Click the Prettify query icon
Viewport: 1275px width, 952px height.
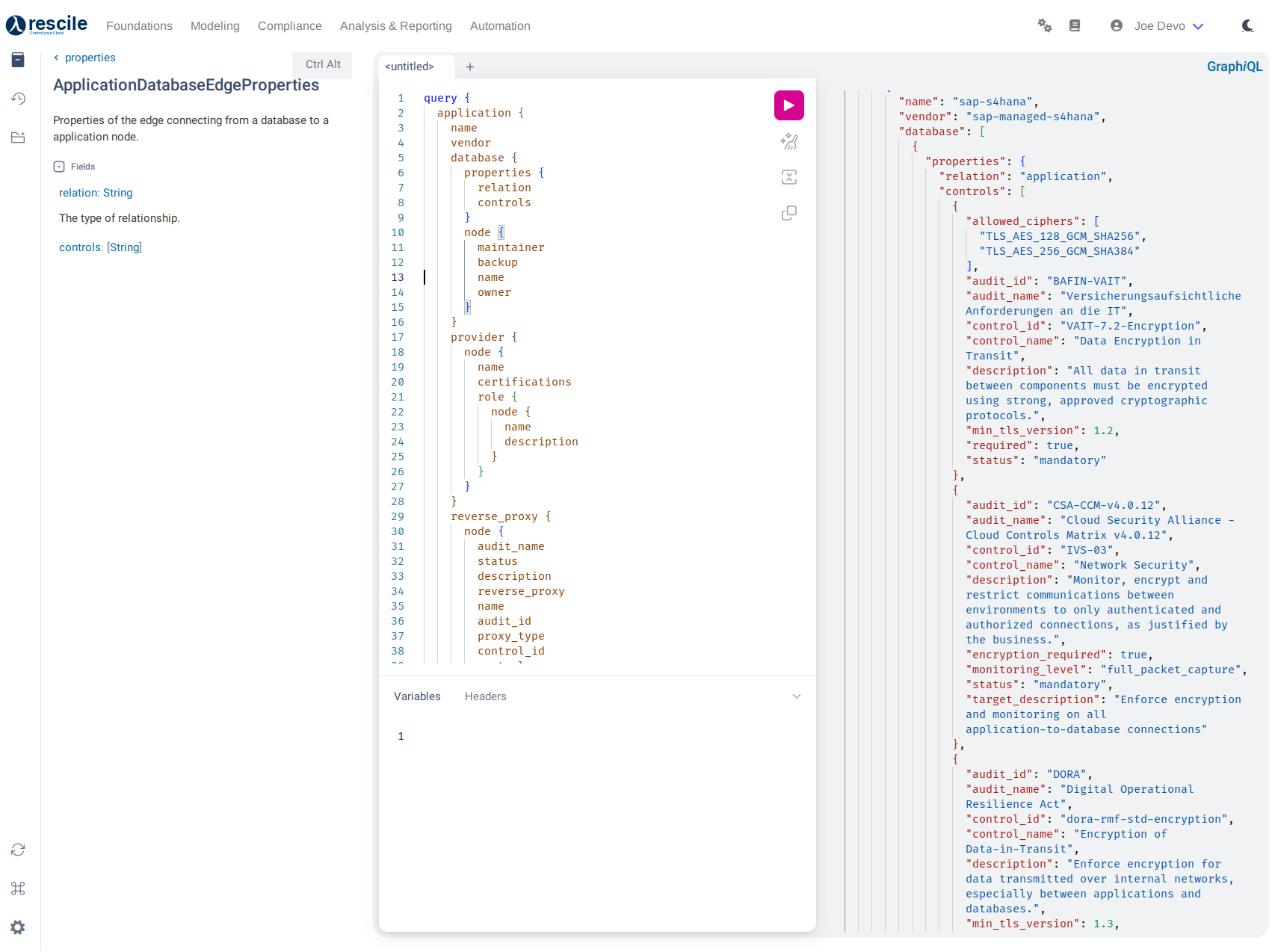(x=788, y=141)
